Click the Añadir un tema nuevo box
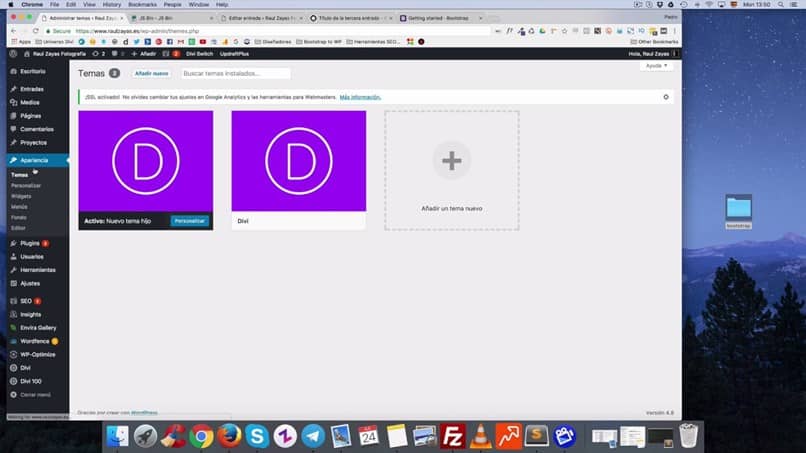 [452, 170]
